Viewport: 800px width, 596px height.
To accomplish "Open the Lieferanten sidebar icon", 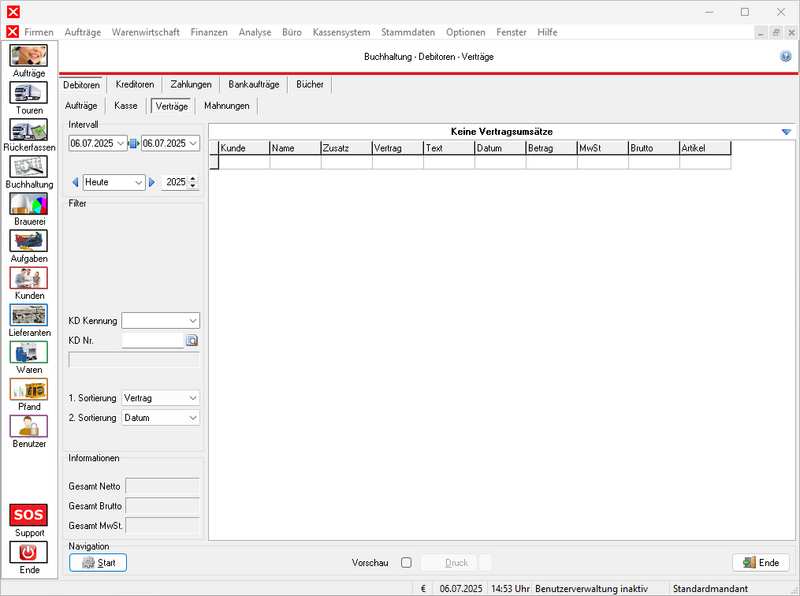I will pos(28,315).
